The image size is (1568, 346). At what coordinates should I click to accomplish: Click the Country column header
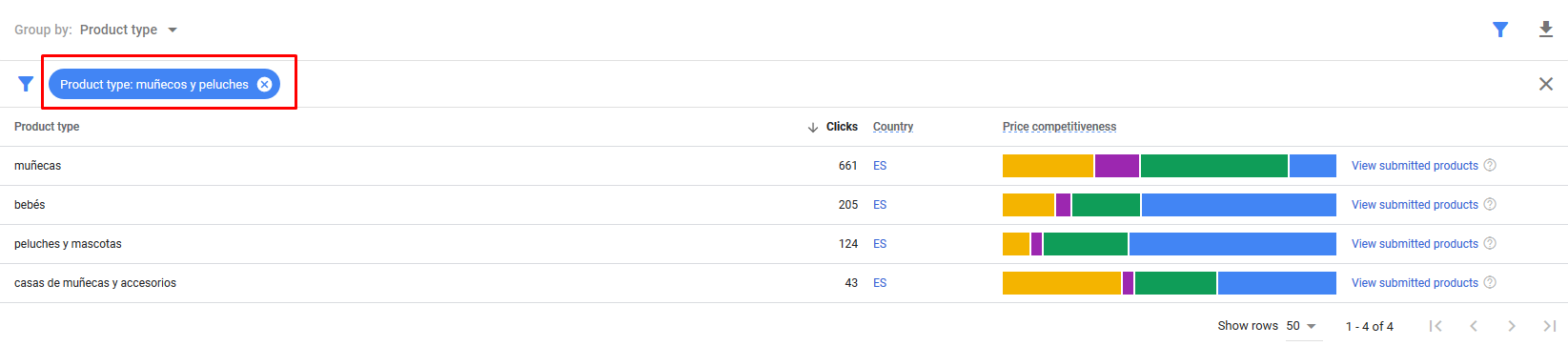click(893, 127)
